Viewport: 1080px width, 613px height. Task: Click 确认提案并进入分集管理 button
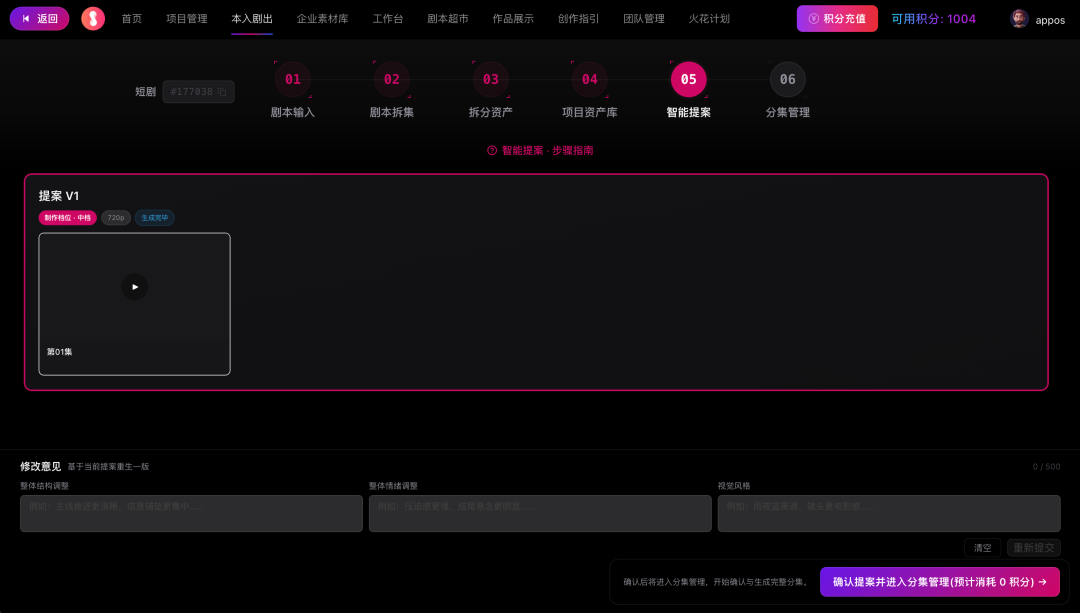pos(939,582)
